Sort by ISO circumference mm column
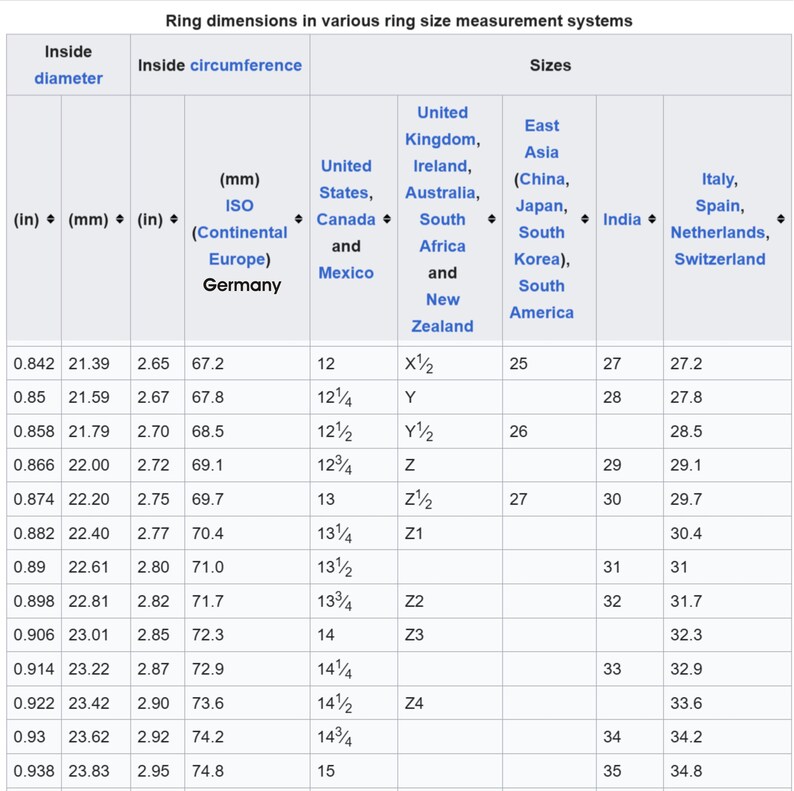Image resolution: width=794 pixels, height=791 pixels. click(299, 219)
